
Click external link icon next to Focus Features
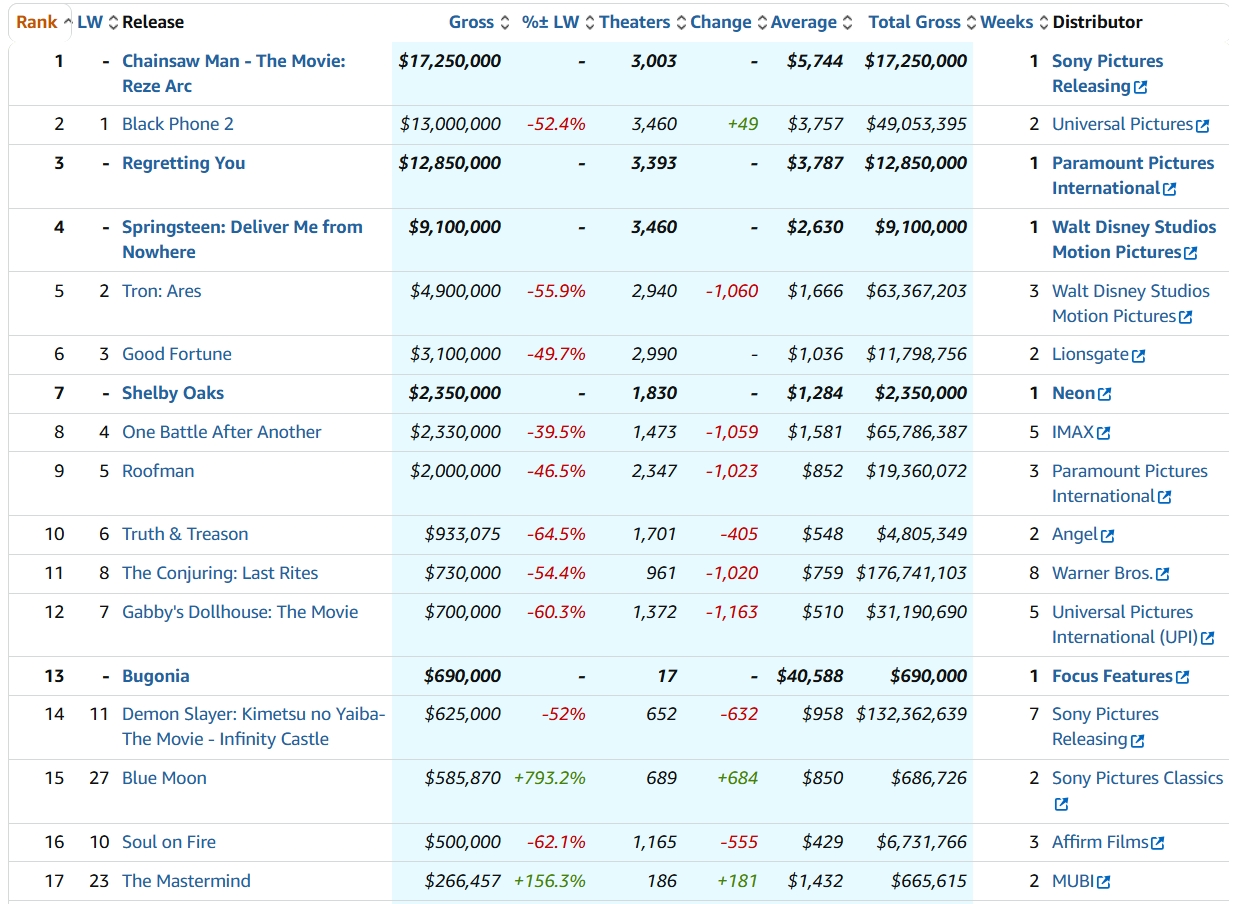pos(1182,678)
